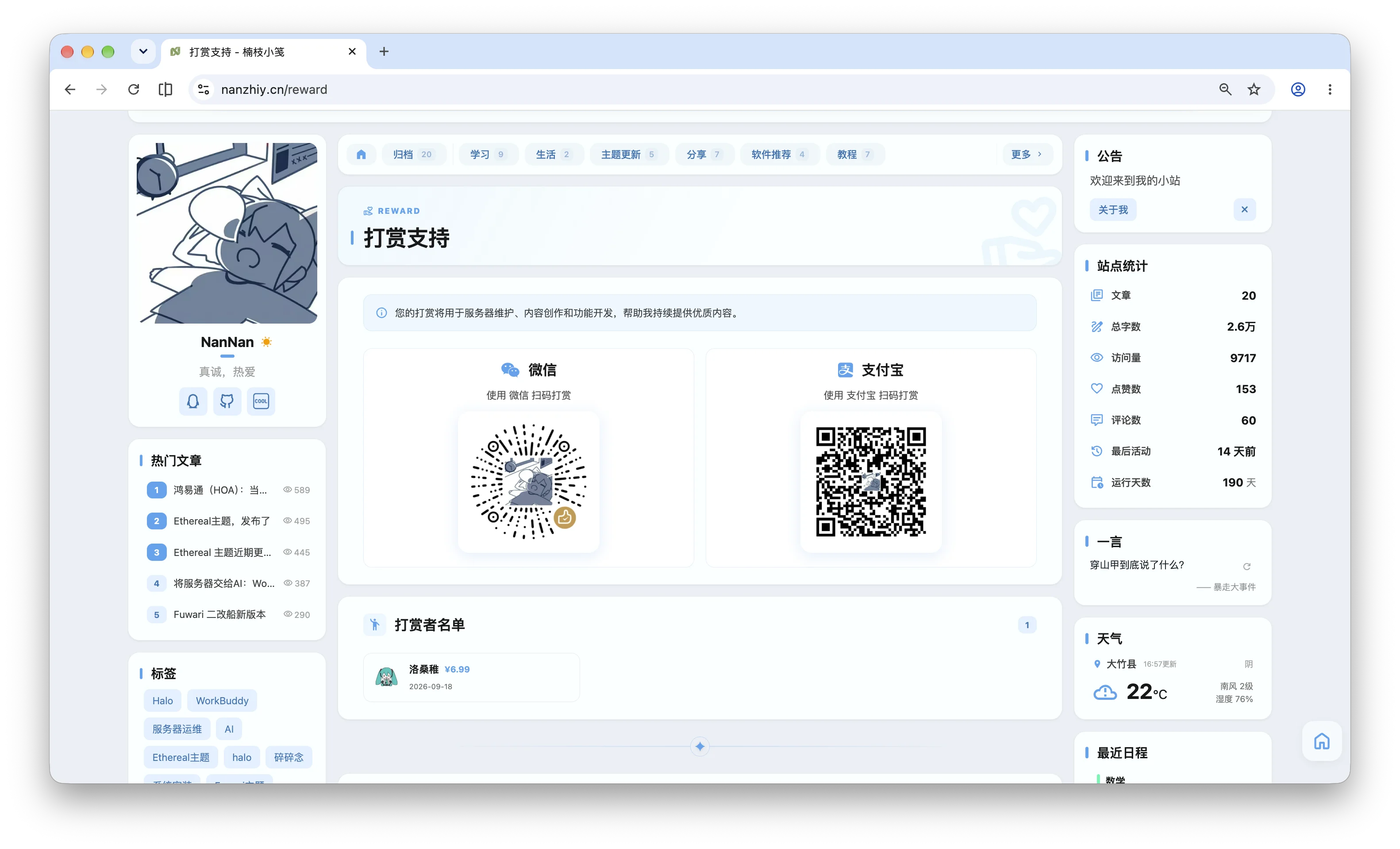Image resolution: width=1400 pixels, height=849 pixels.
Task: Click the floating home button at bottom right
Action: [x=1322, y=741]
